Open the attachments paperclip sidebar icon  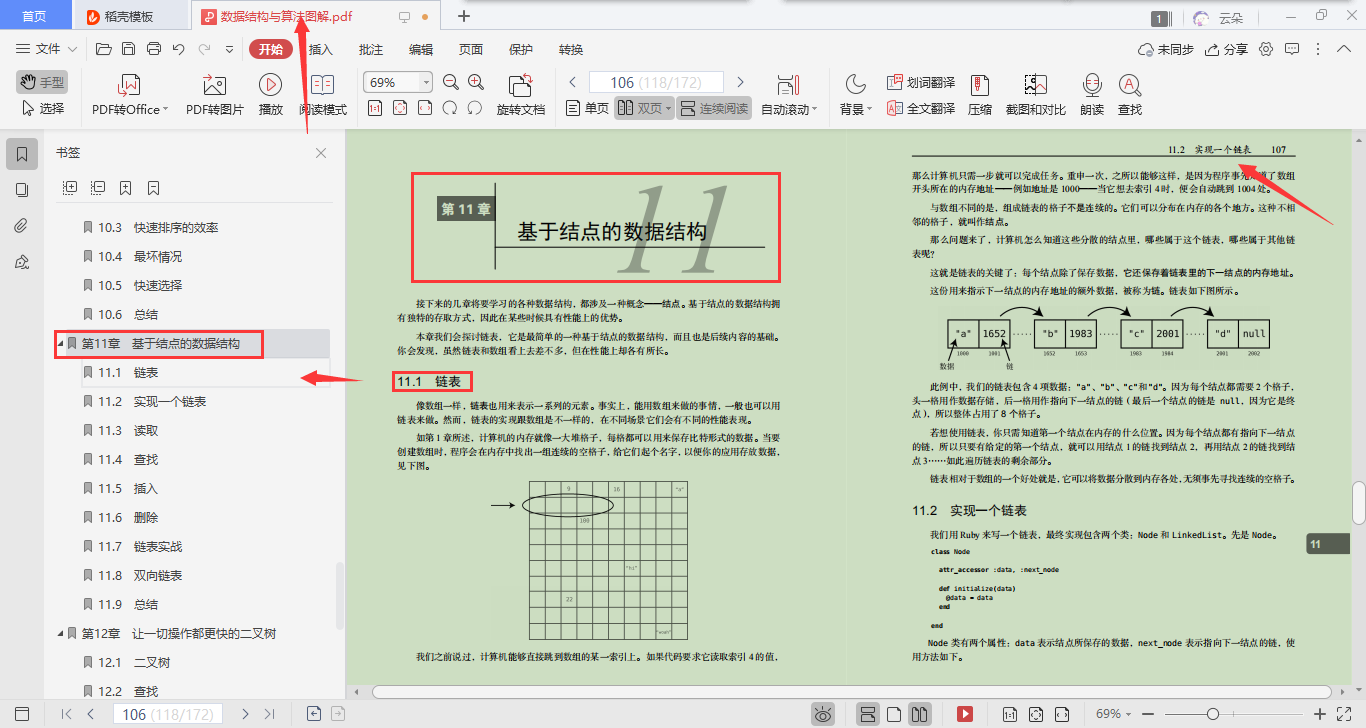point(21,226)
